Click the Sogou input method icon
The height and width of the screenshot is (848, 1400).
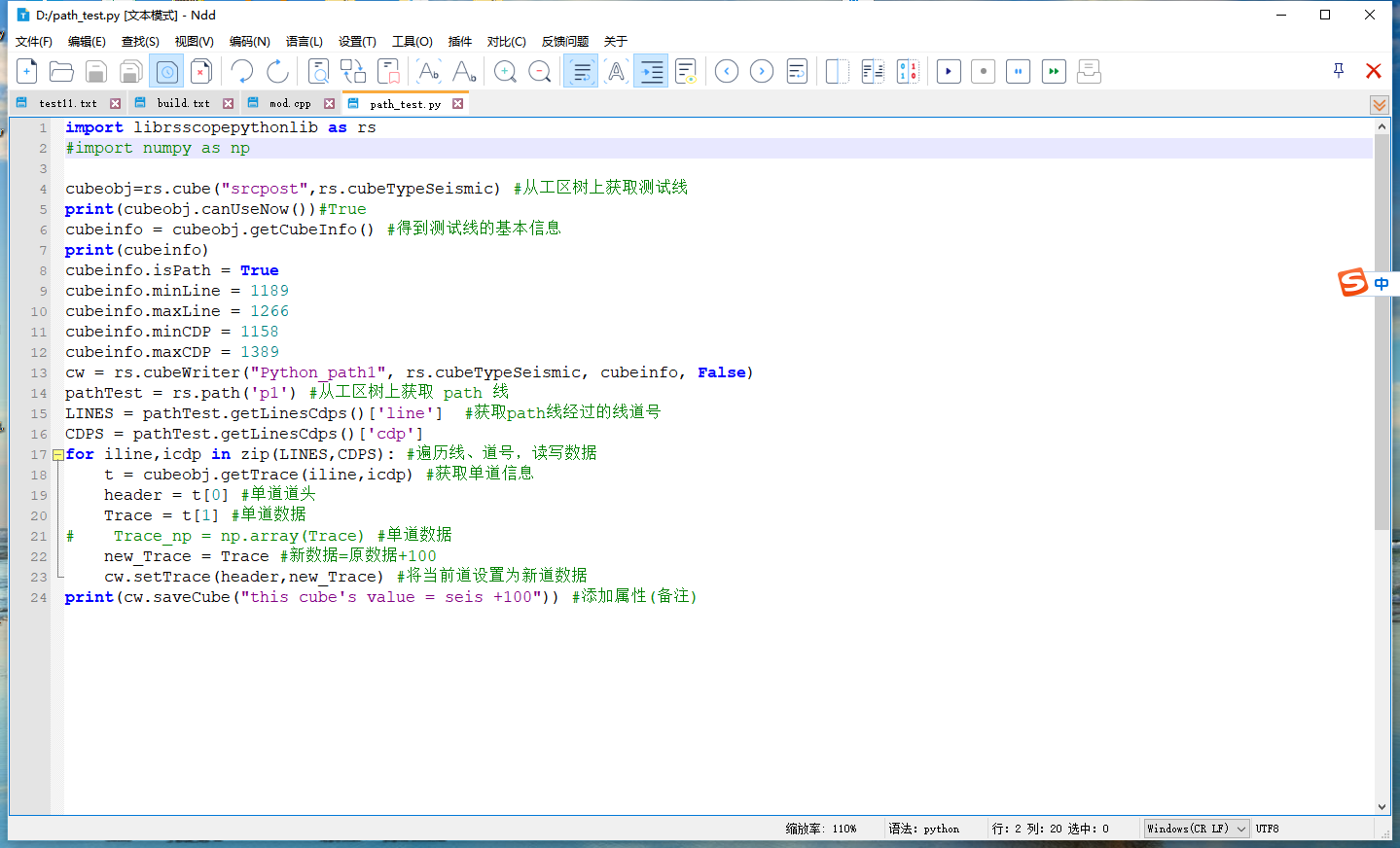point(1353,283)
